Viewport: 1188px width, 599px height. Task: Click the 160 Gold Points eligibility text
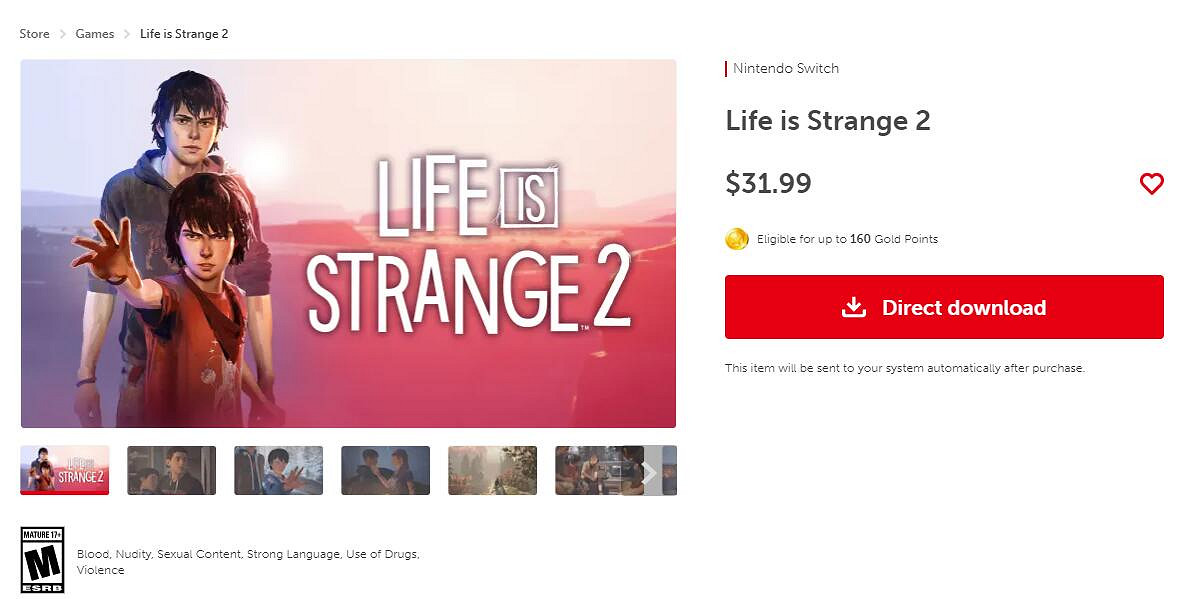(x=847, y=240)
